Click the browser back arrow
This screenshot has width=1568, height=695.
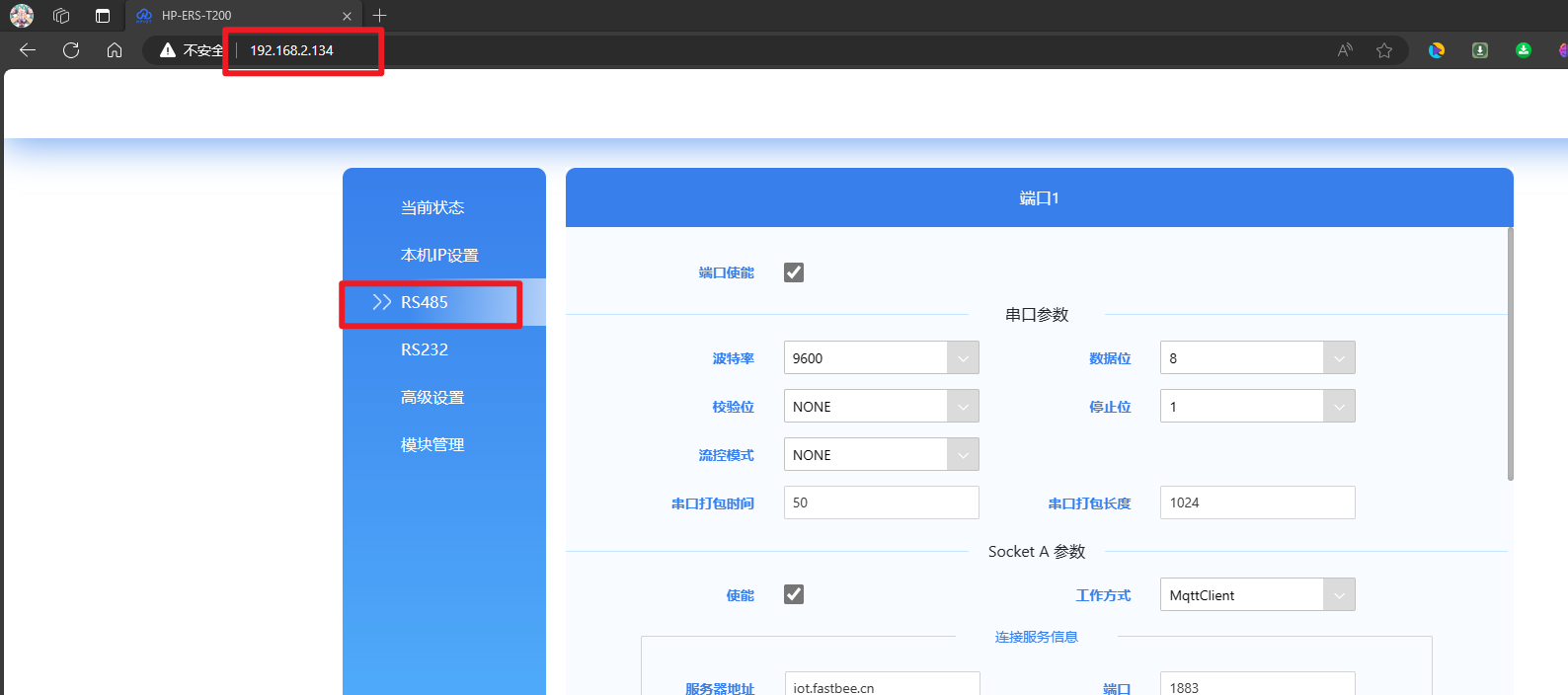click(28, 50)
